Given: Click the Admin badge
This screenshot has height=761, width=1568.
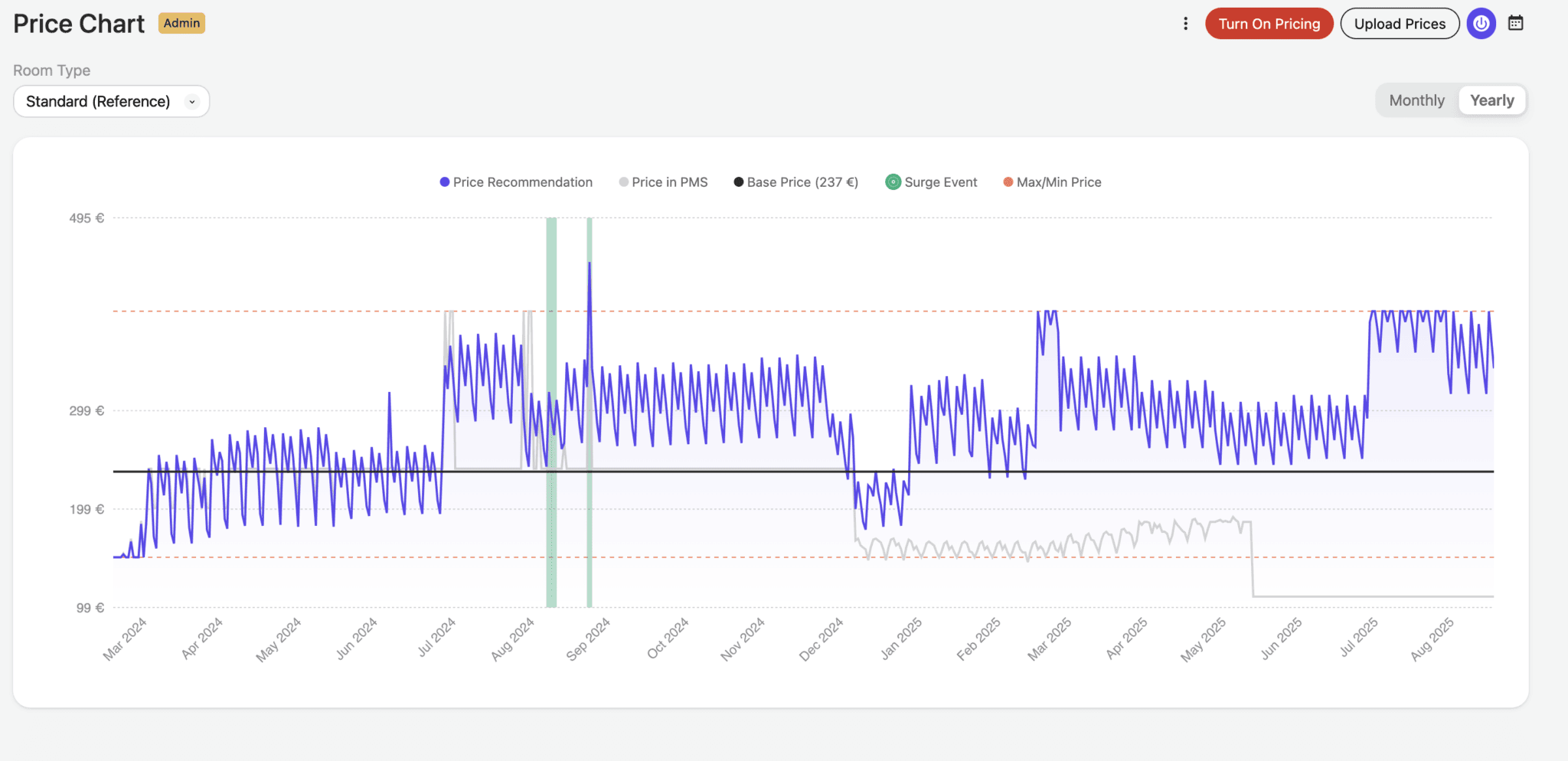Looking at the screenshot, I should (181, 23).
